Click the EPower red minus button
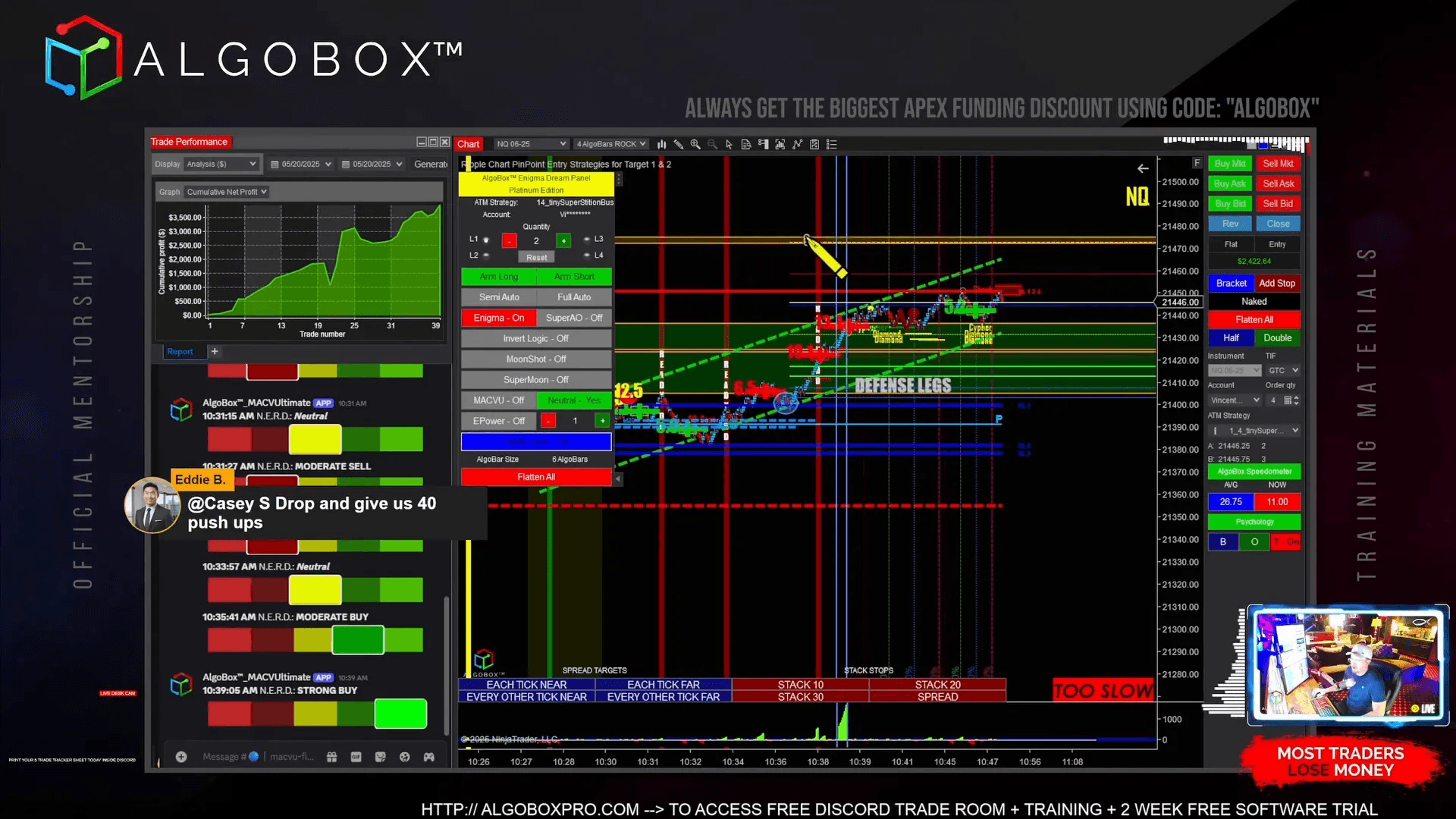The width and height of the screenshot is (1456, 819). (x=548, y=421)
